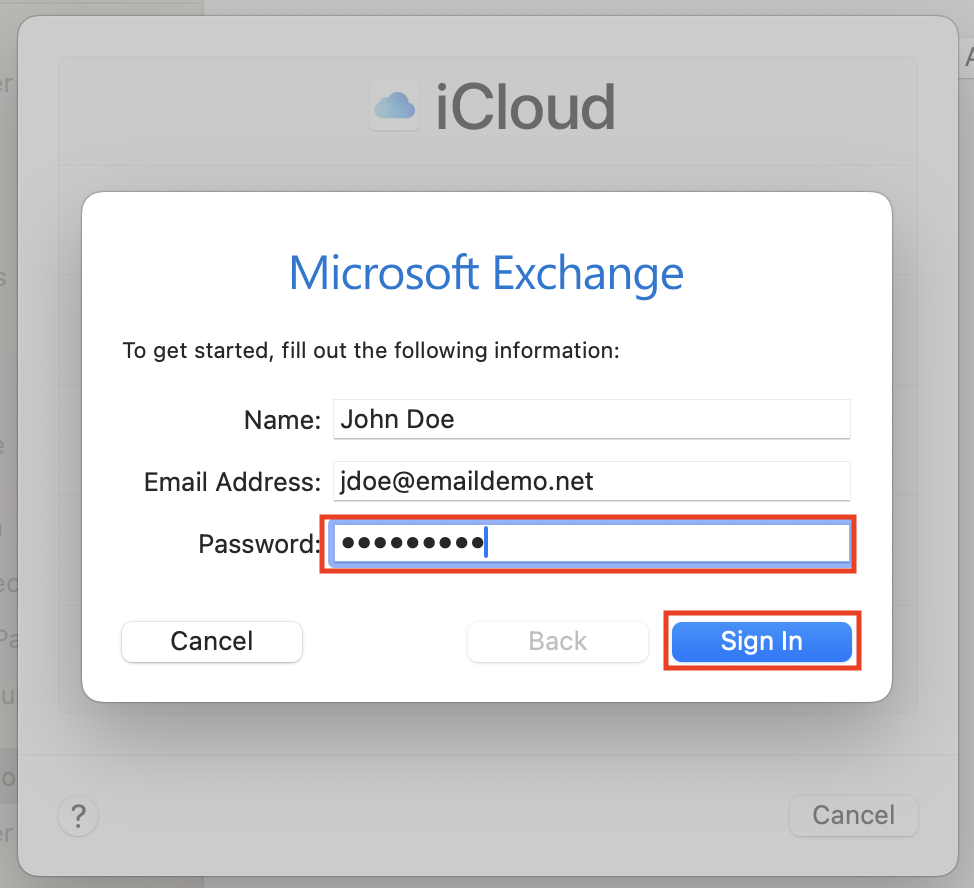Screen dimensions: 974x888
Task: Place cursor on the "John Doe" text
Action: click(x=398, y=419)
